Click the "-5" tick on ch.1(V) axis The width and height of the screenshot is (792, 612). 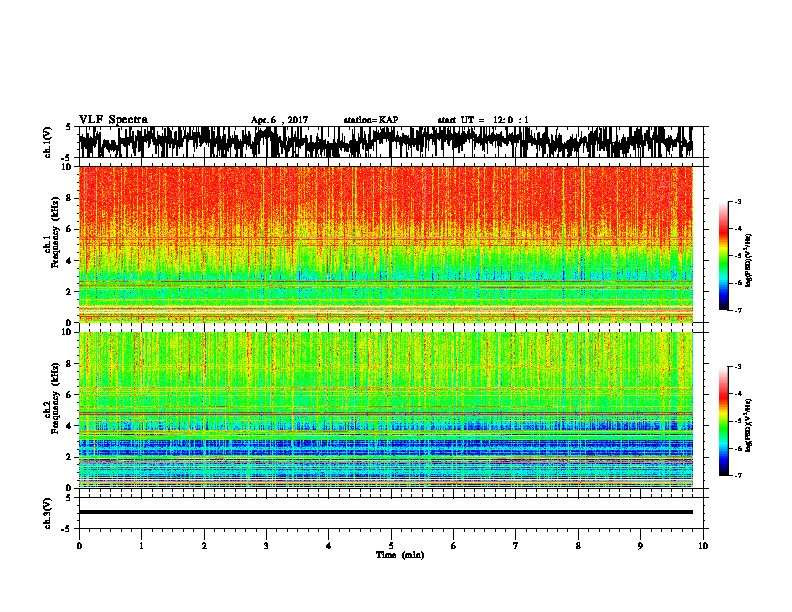pos(67,158)
